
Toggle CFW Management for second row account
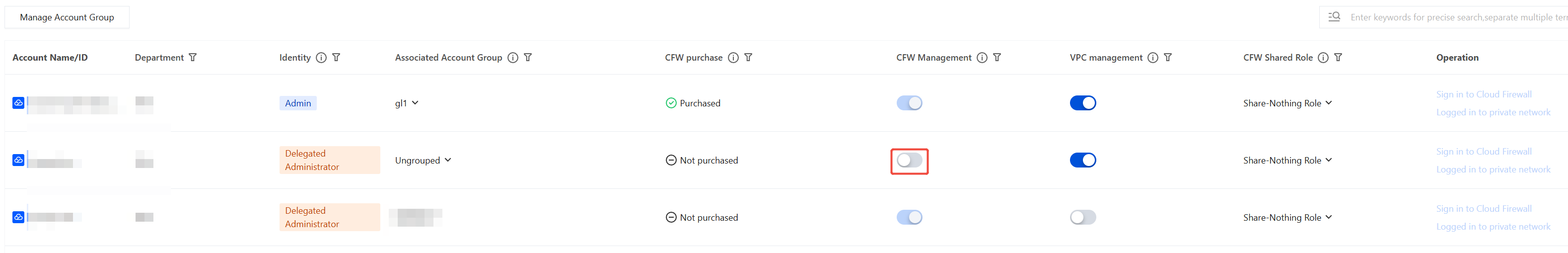point(909,161)
